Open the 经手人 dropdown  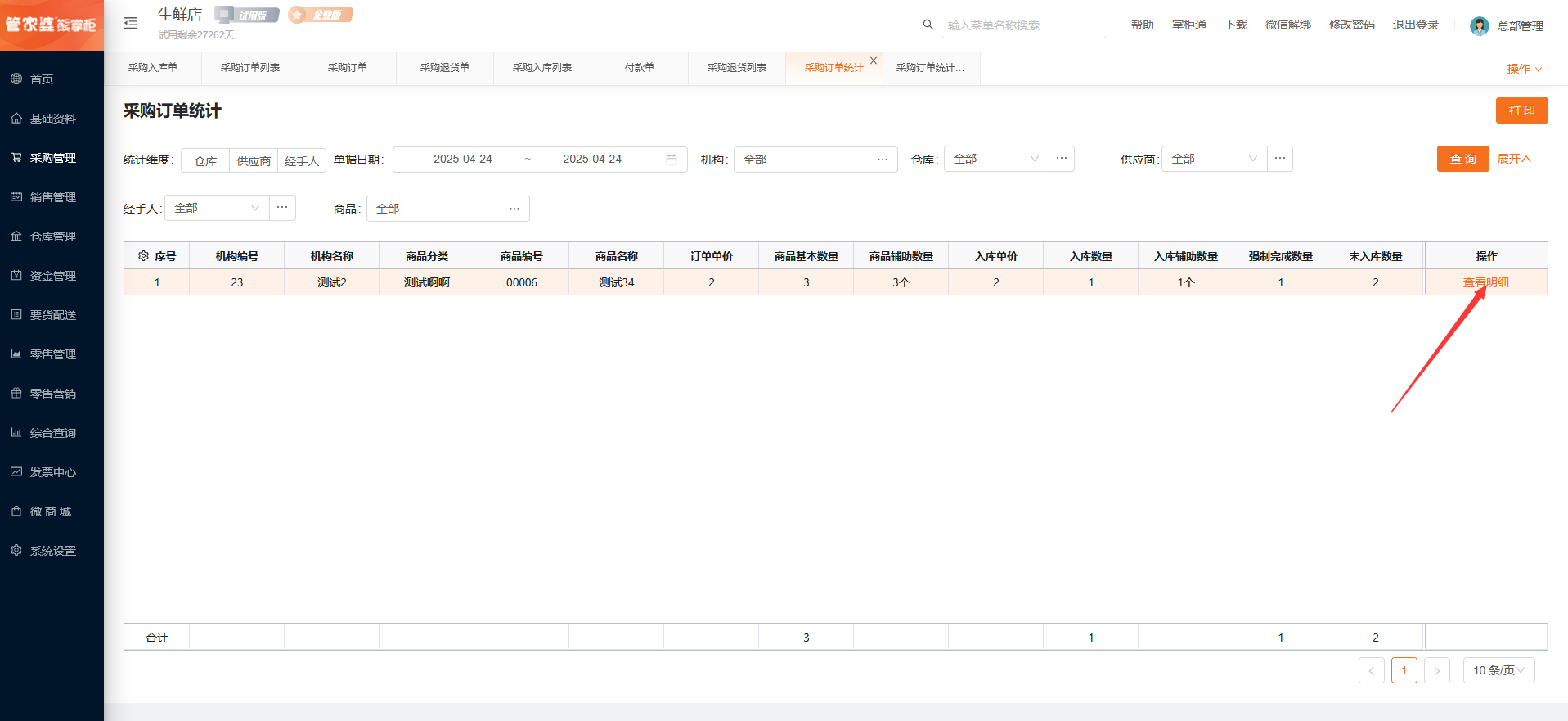(217, 208)
